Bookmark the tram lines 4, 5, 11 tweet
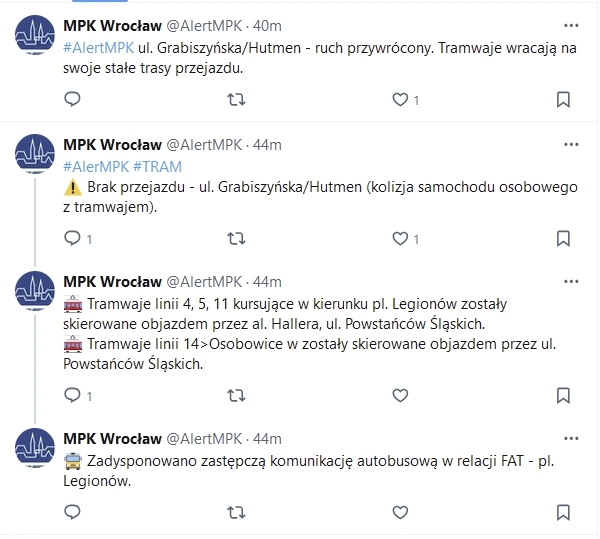This screenshot has width=600, height=539. pos(563,395)
